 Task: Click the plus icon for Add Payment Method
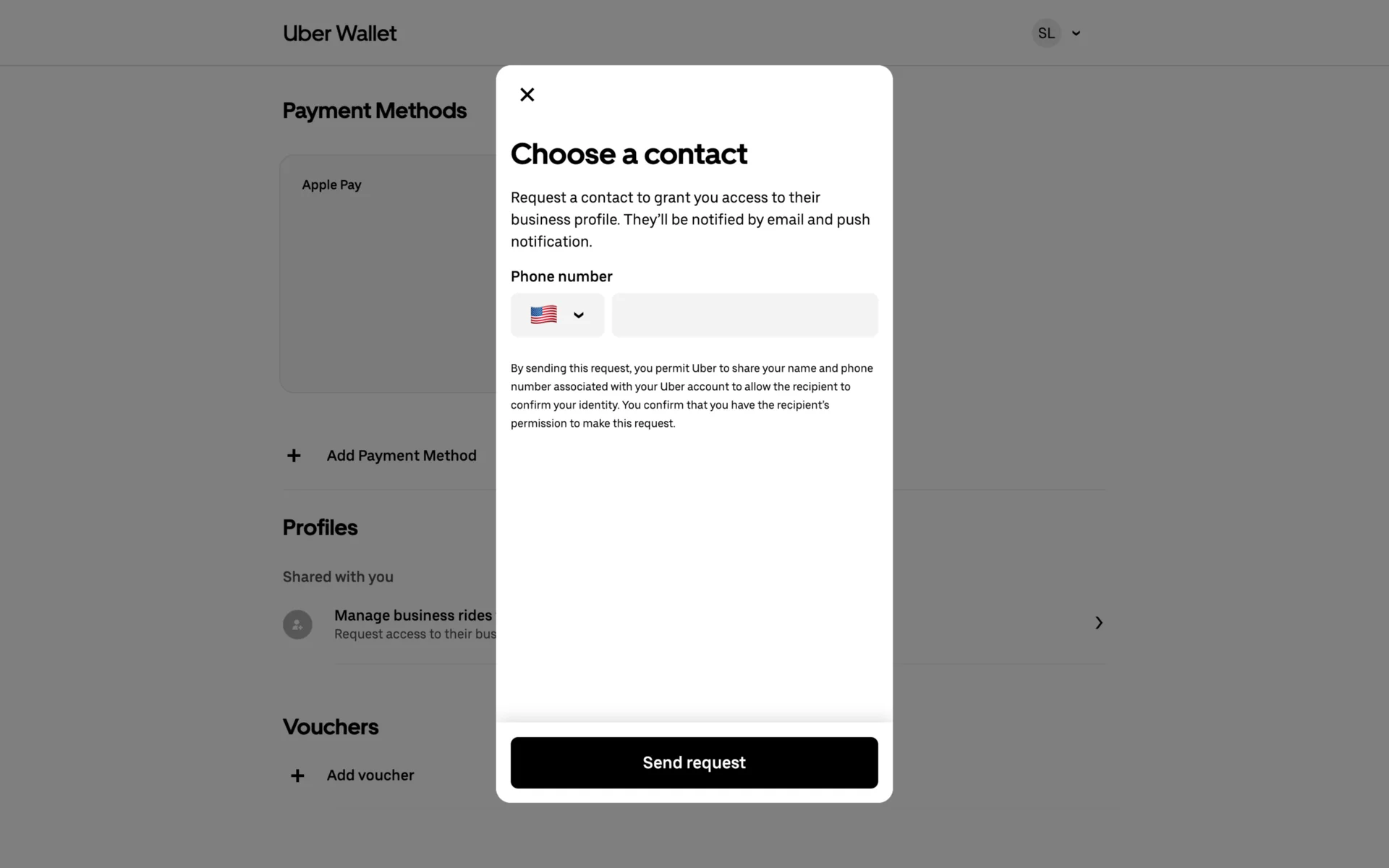pyautogui.click(x=294, y=456)
